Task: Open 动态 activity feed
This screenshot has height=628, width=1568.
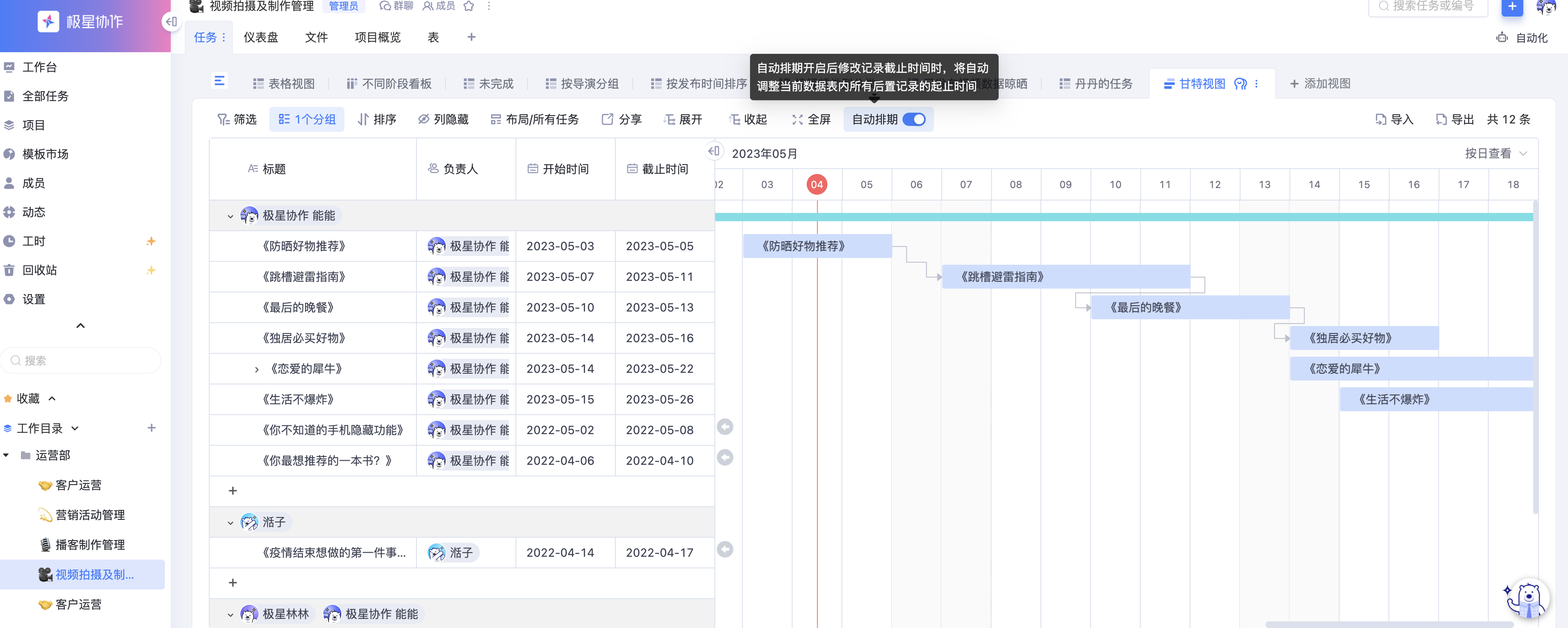Action: click(x=24, y=212)
